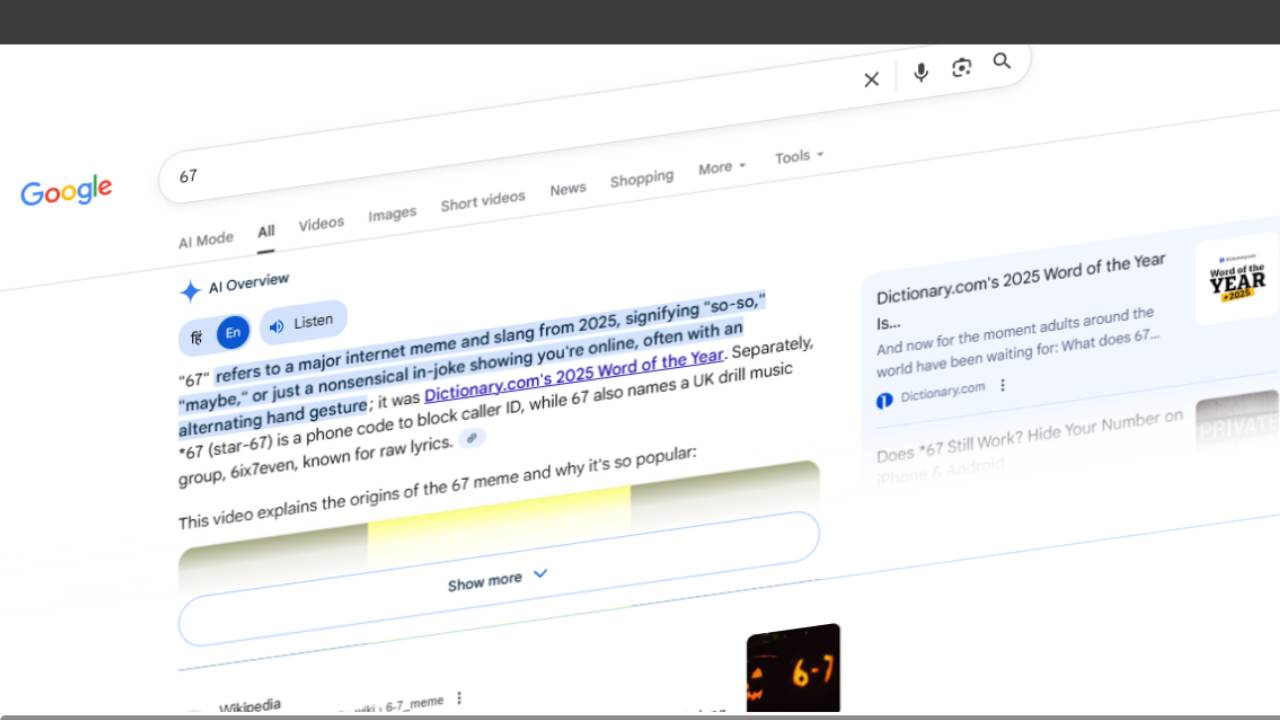
Task: Click the Word of the Year thumbnail
Action: (1237, 279)
